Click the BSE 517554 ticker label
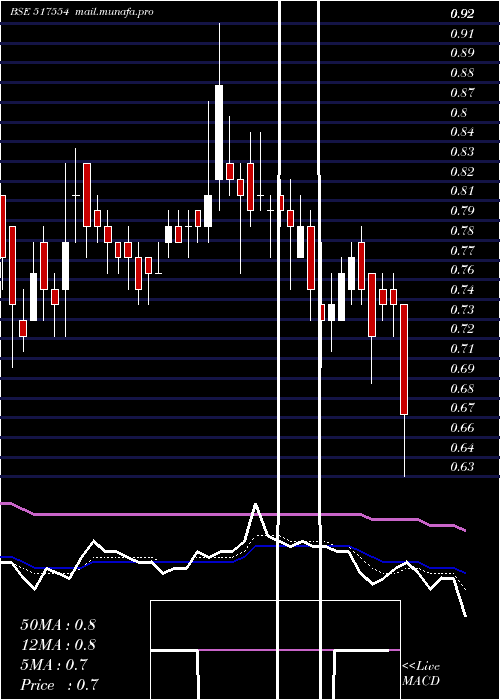The image size is (500, 700). pos(39,12)
